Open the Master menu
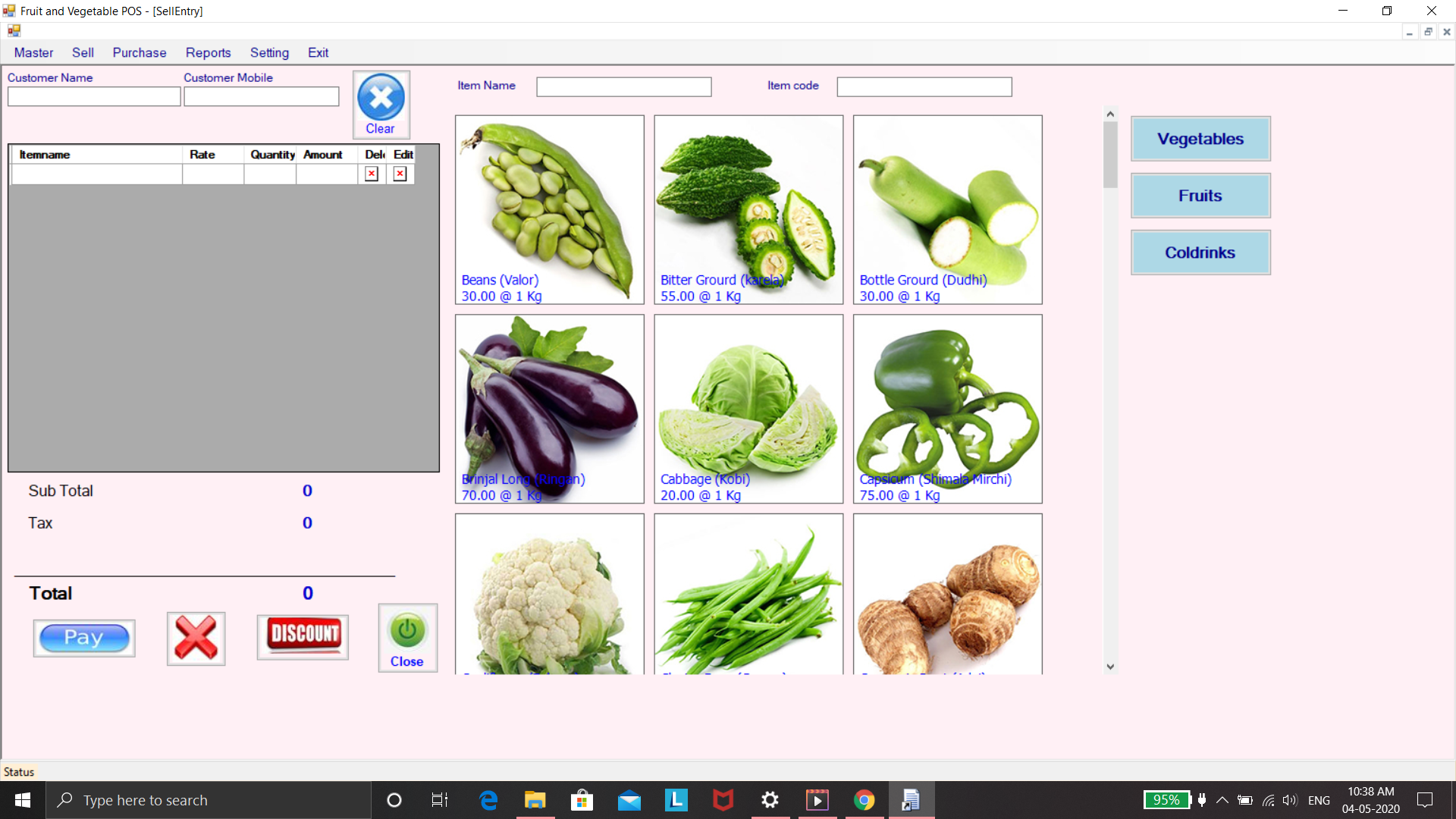 click(33, 52)
